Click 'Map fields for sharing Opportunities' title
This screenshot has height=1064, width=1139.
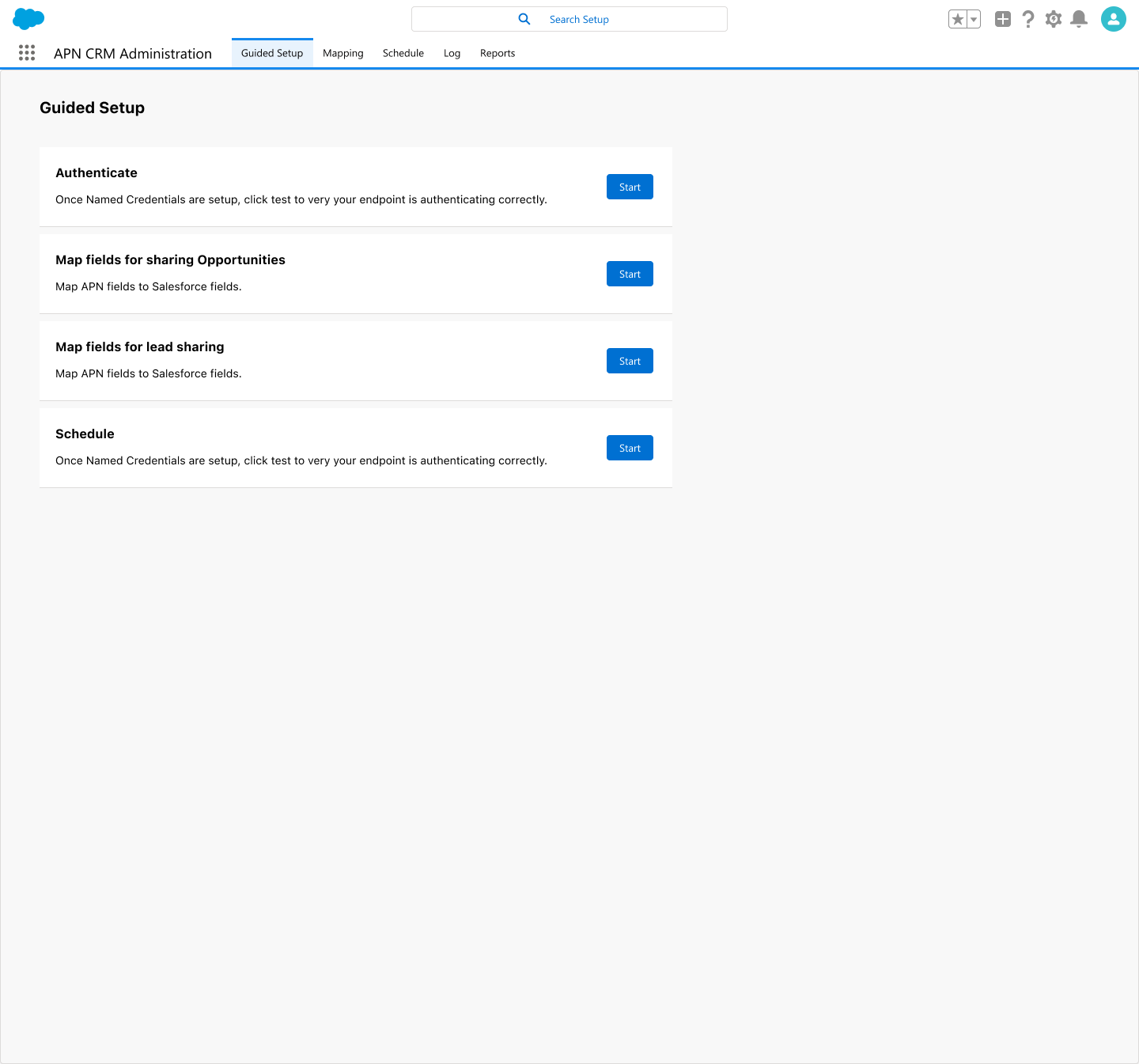170,259
